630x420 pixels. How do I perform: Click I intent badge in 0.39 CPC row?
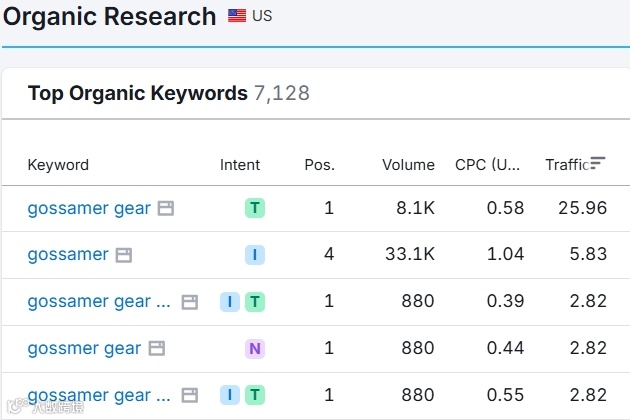pos(230,302)
